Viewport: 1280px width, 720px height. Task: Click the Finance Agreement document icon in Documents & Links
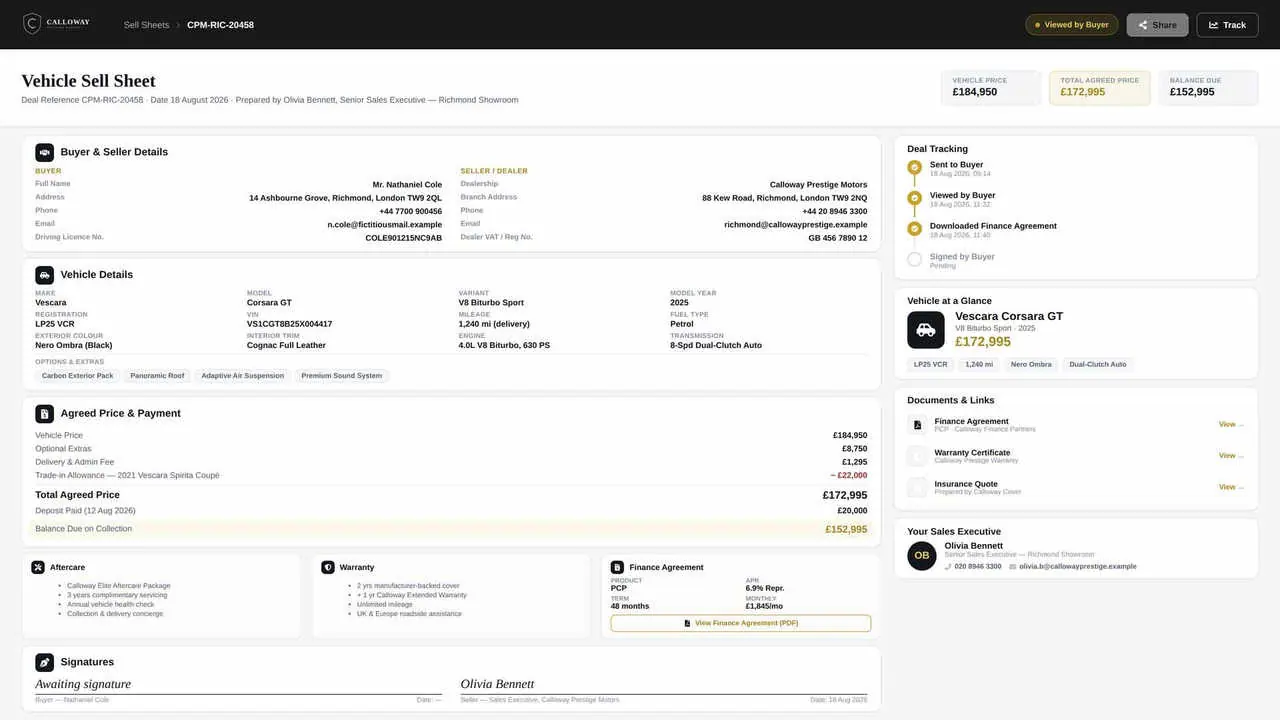click(x=917, y=425)
